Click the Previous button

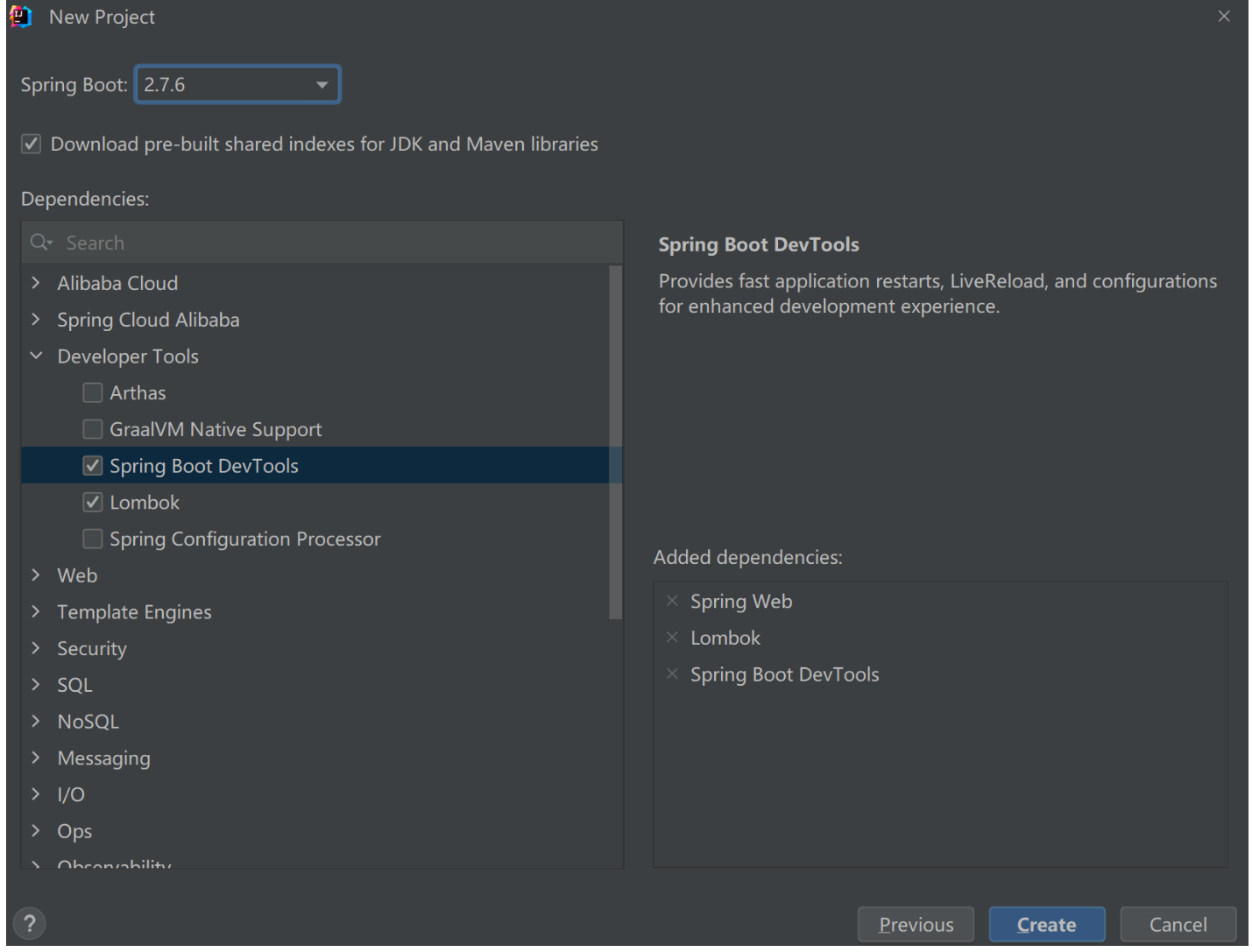click(x=916, y=925)
